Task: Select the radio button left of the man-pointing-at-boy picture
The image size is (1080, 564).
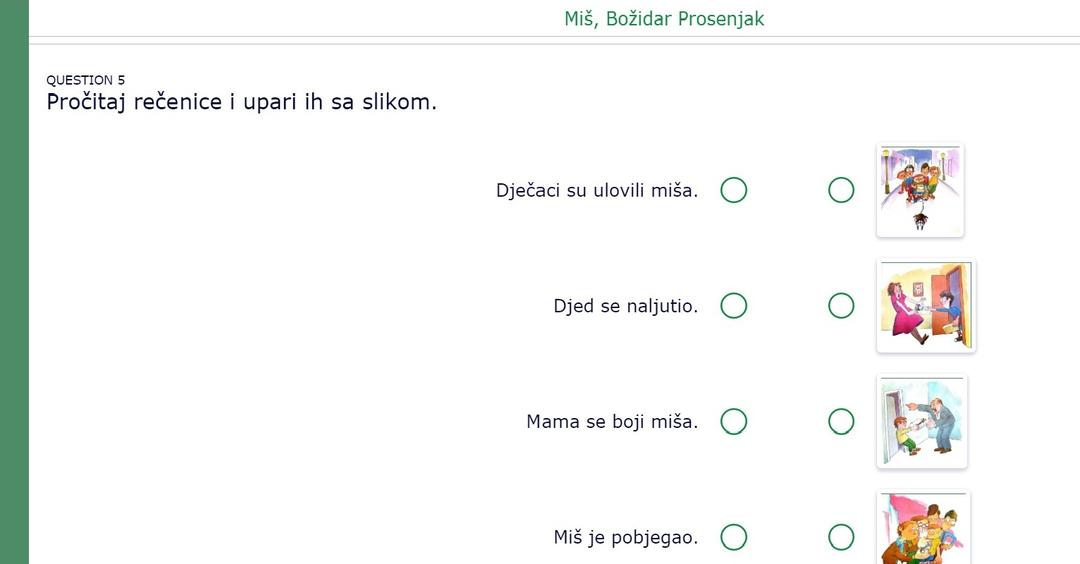Action: point(841,422)
